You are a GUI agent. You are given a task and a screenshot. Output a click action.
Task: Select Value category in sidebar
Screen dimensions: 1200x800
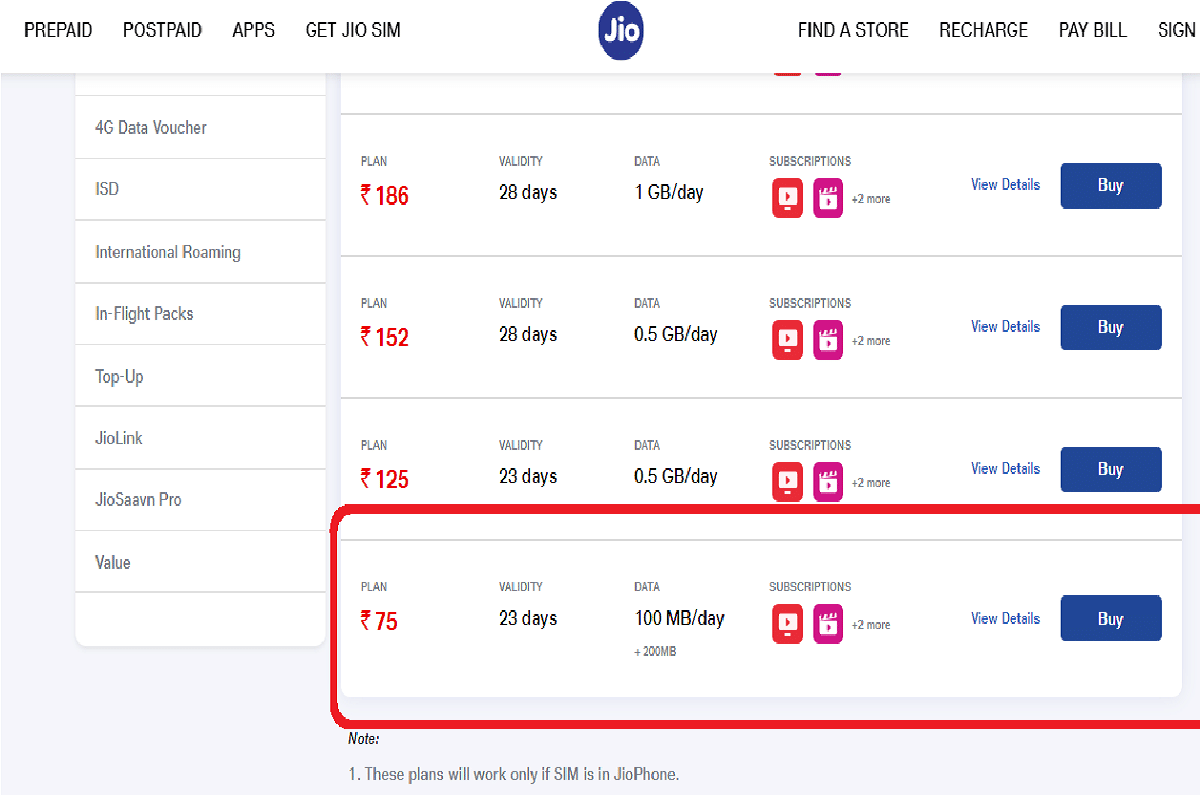[x=200, y=562]
